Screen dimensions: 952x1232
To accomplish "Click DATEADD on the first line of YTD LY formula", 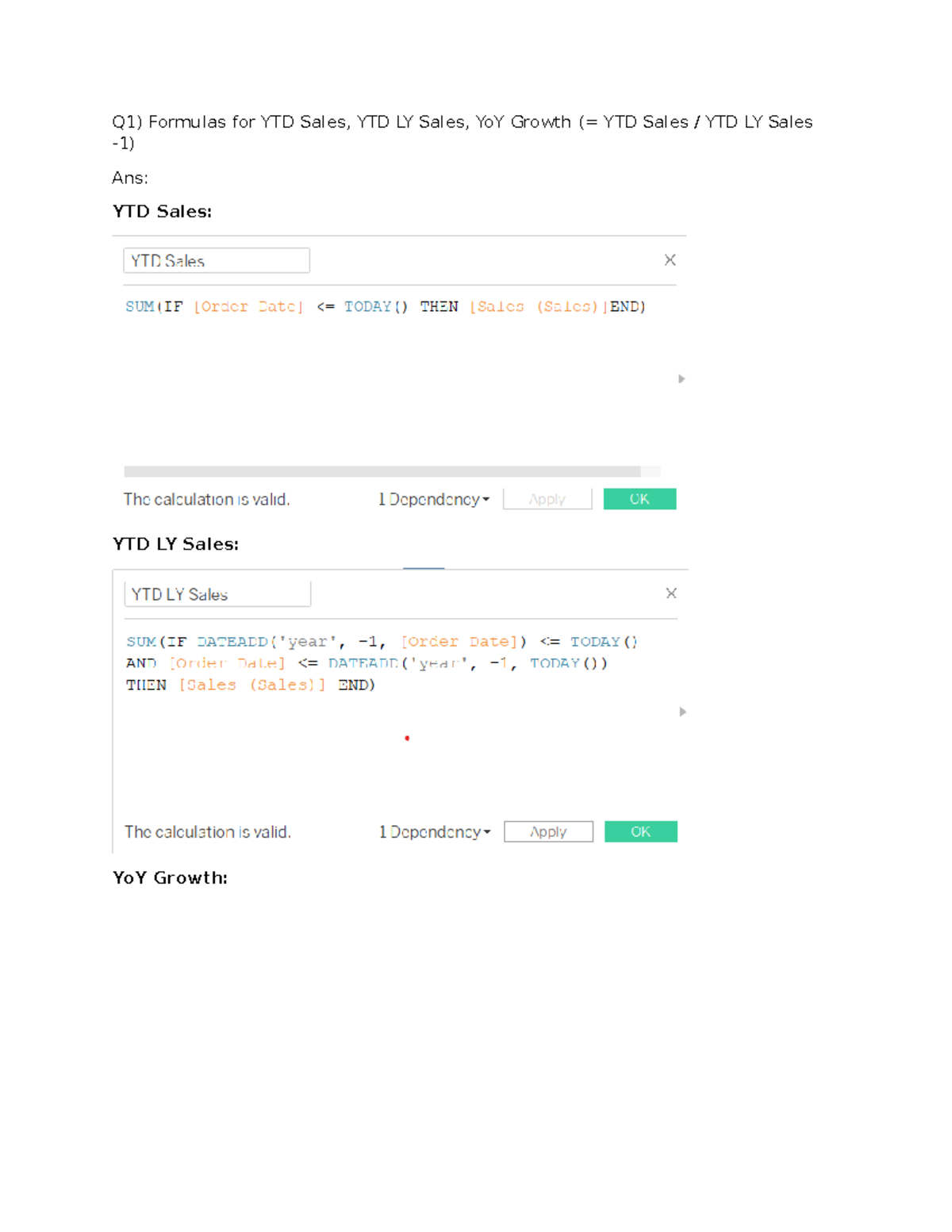I will [232, 642].
